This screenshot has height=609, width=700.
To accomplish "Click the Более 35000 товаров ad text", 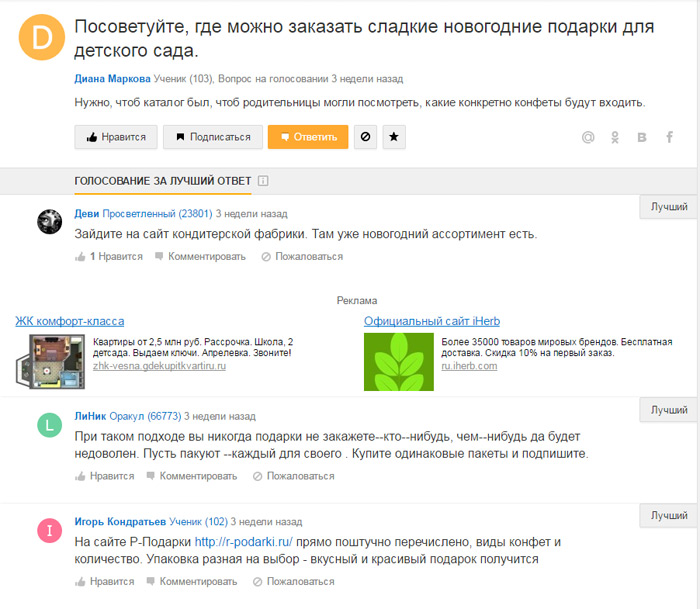I will [557, 347].
